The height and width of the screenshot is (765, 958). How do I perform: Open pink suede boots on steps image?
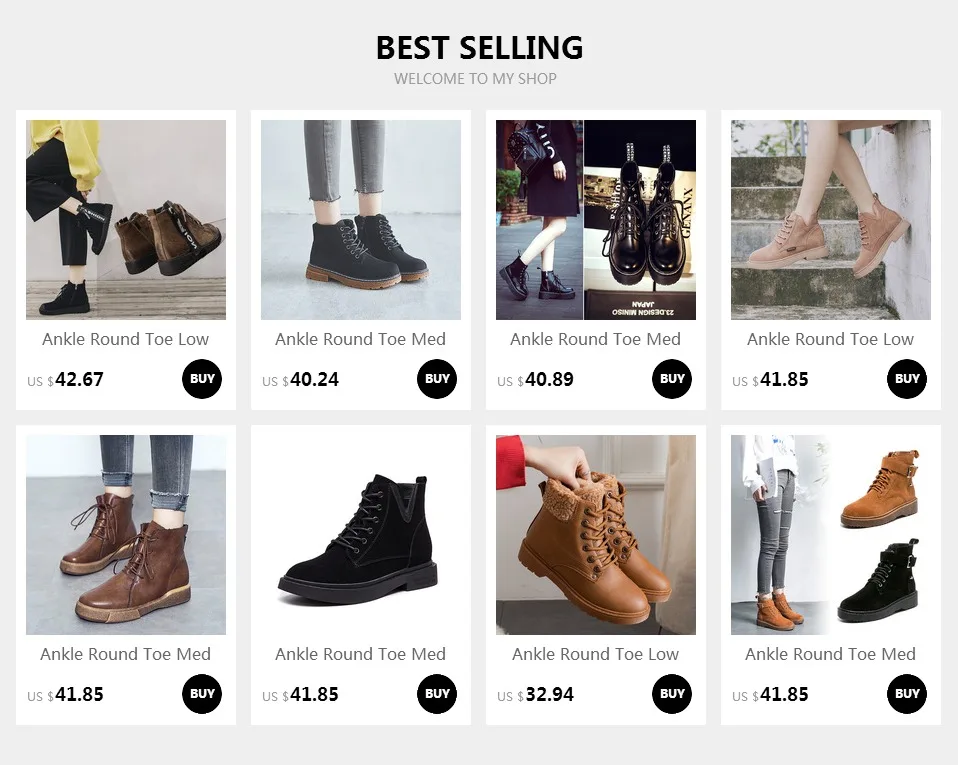click(x=831, y=220)
